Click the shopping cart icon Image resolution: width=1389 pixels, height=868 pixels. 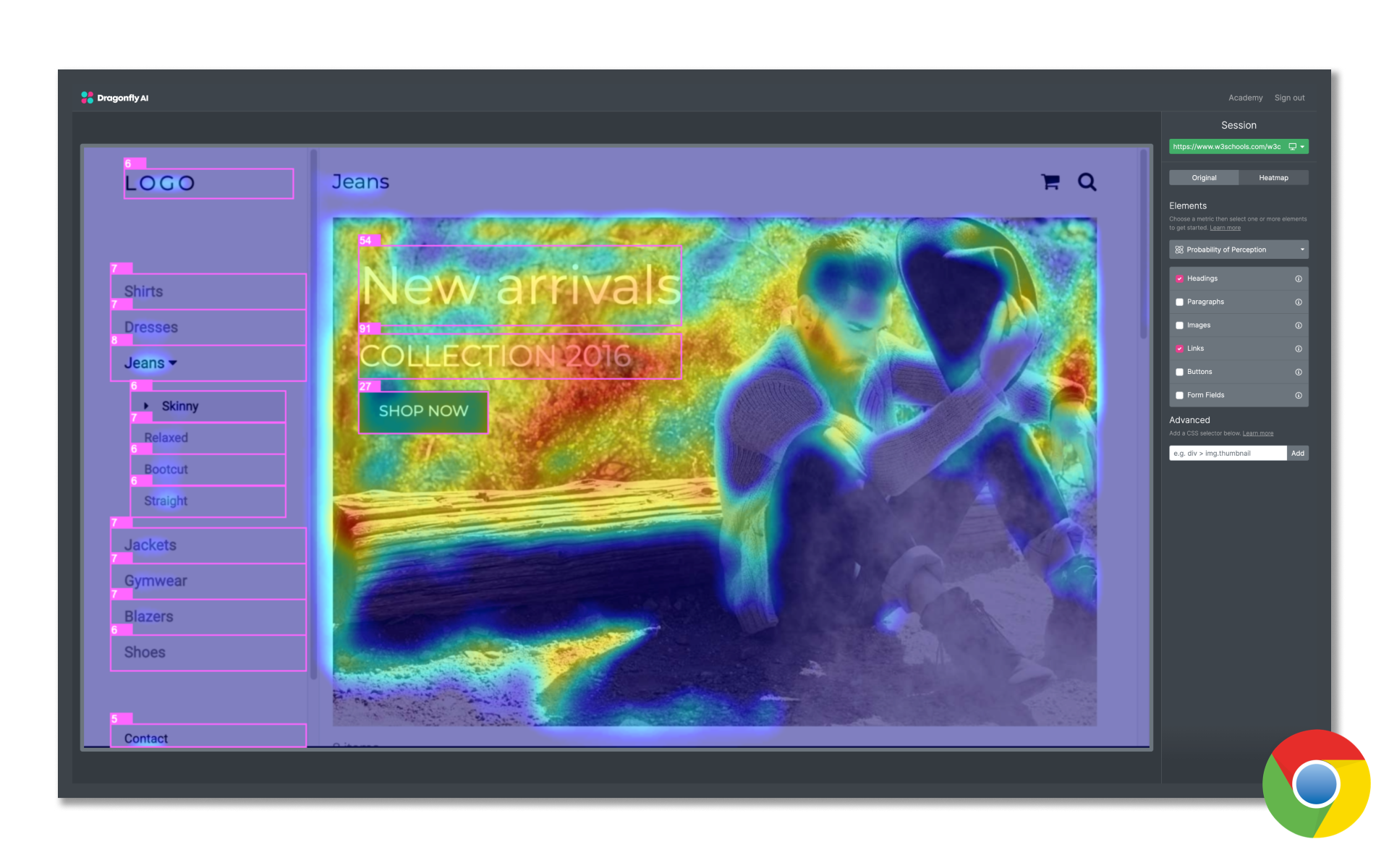(x=1050, y=182)
